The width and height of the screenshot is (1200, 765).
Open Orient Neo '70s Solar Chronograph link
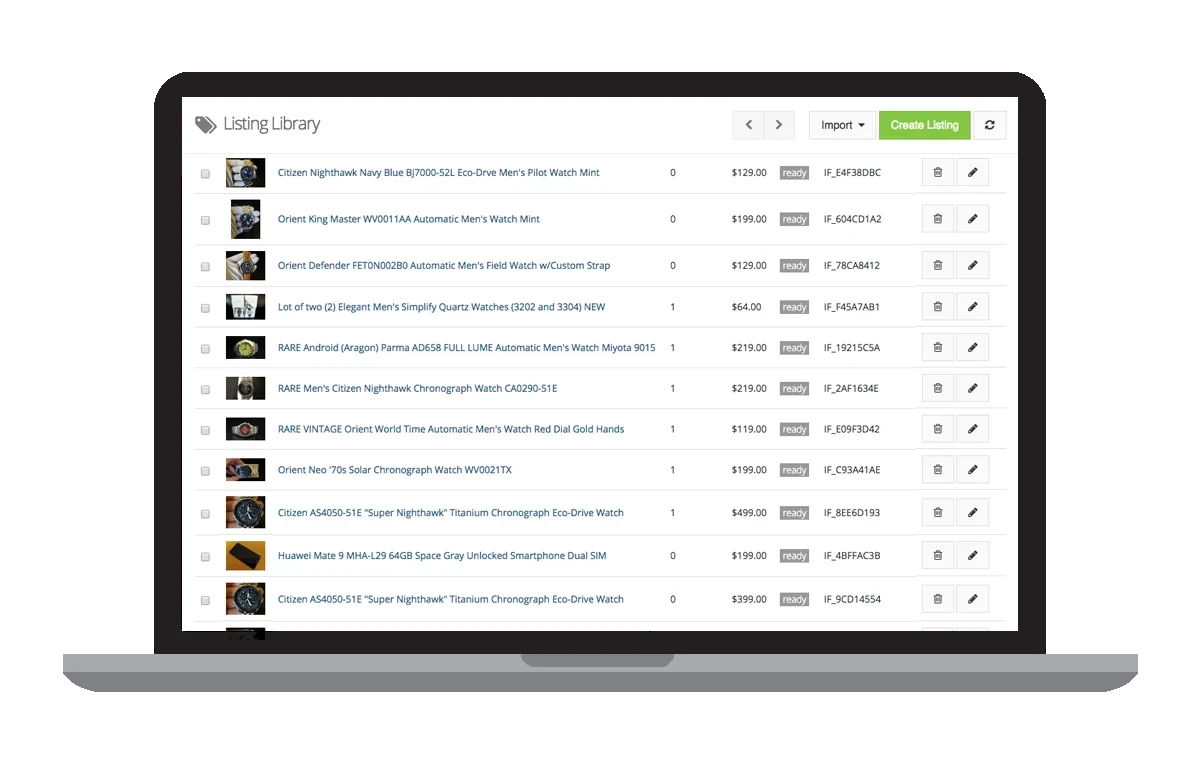click(x=395, y=470)
